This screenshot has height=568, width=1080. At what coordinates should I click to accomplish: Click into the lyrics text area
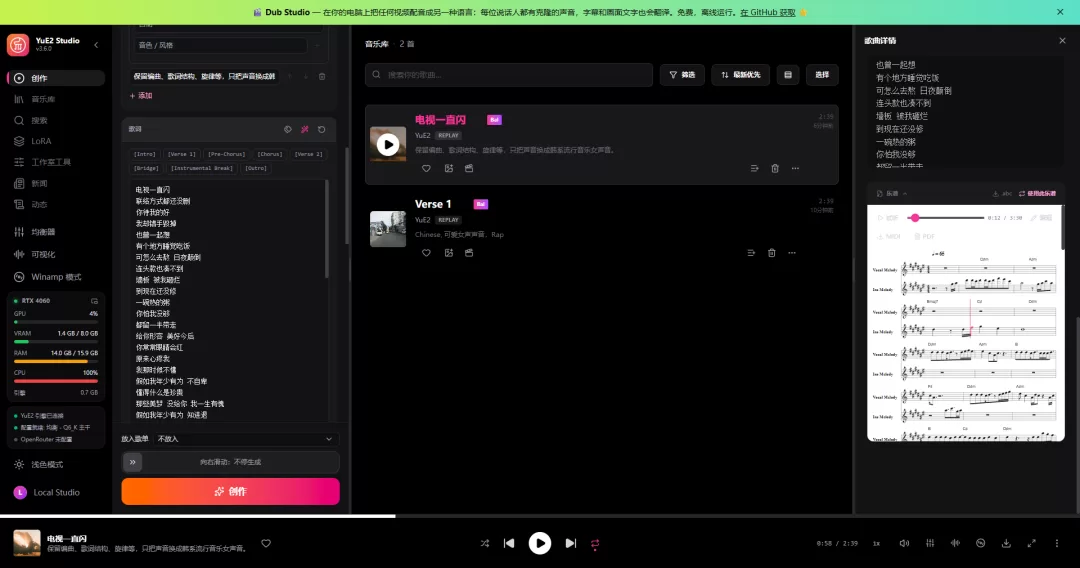[x=227, y=299]
